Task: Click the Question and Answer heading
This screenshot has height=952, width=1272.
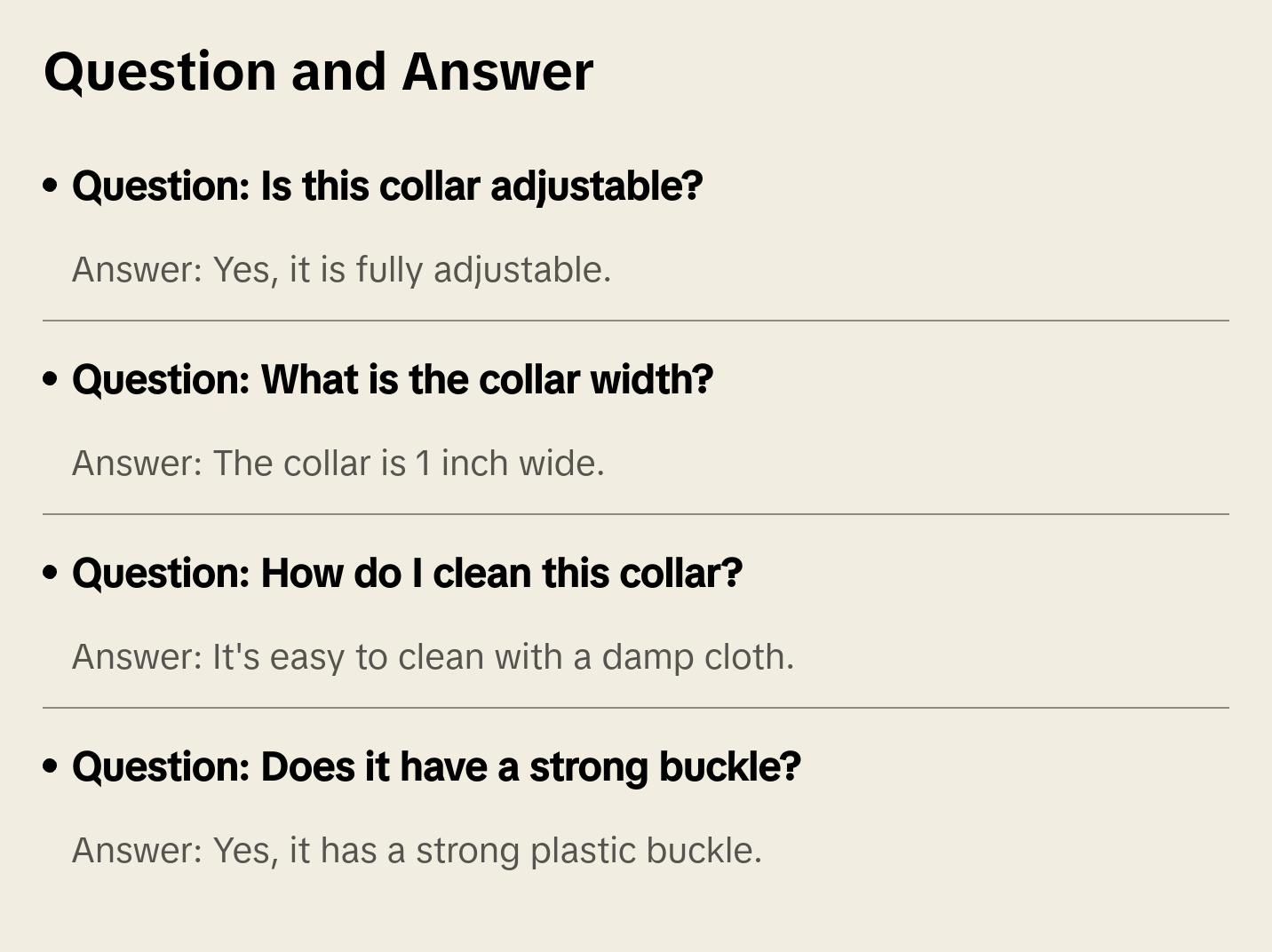Action: pos(318,71)
